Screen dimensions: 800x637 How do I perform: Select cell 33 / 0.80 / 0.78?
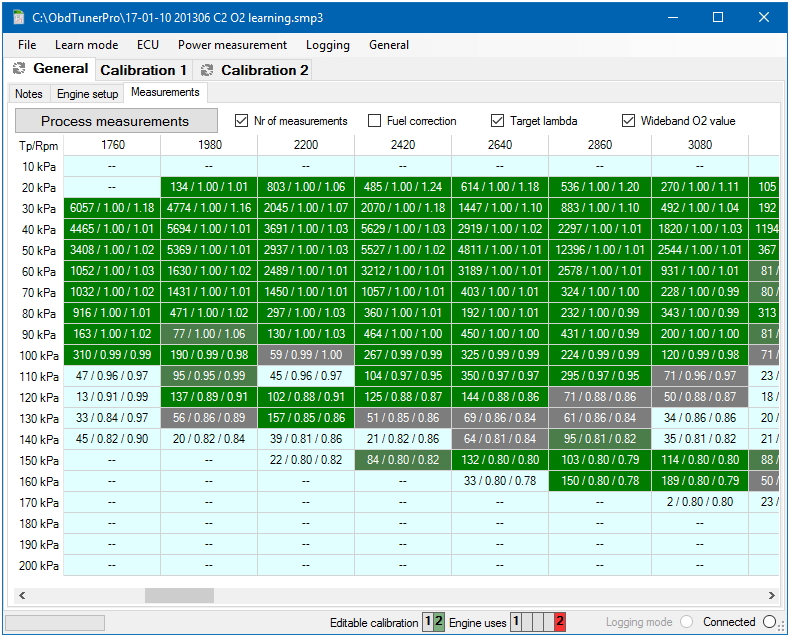[x=500, y=480]
